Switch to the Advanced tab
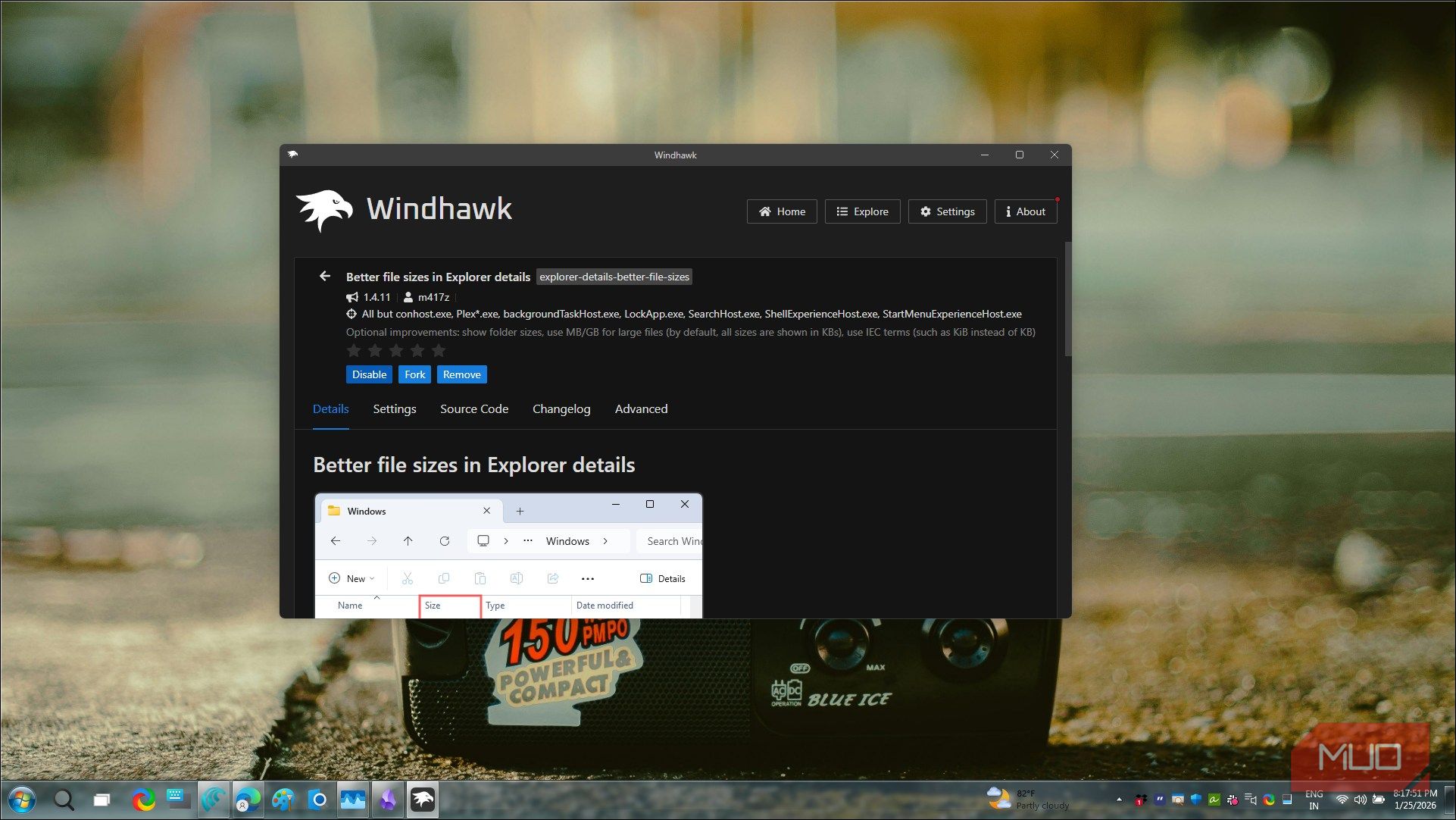This screenshot has height=820, width=1456. click(641, 409)
